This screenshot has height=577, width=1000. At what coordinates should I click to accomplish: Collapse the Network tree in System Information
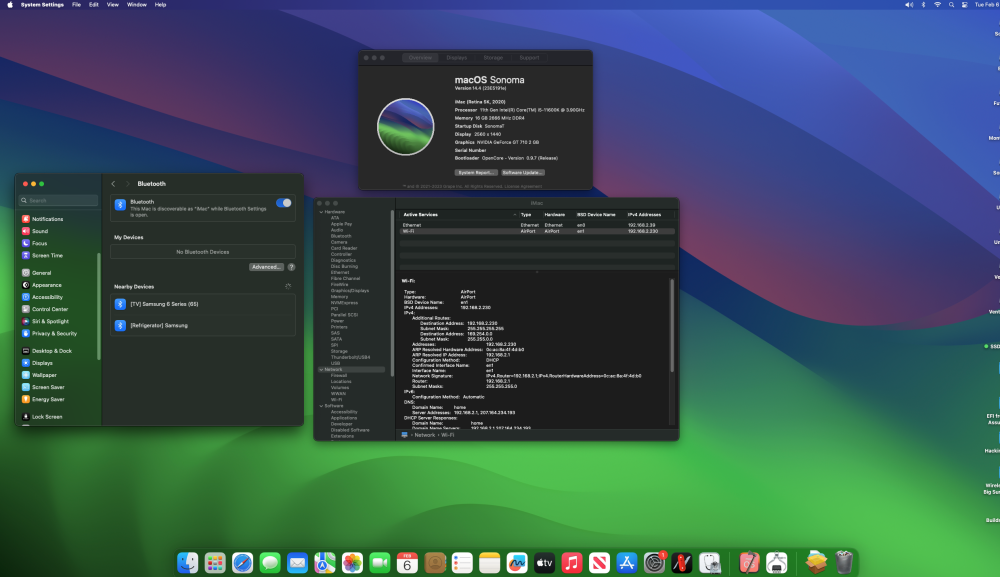point(321,369)
